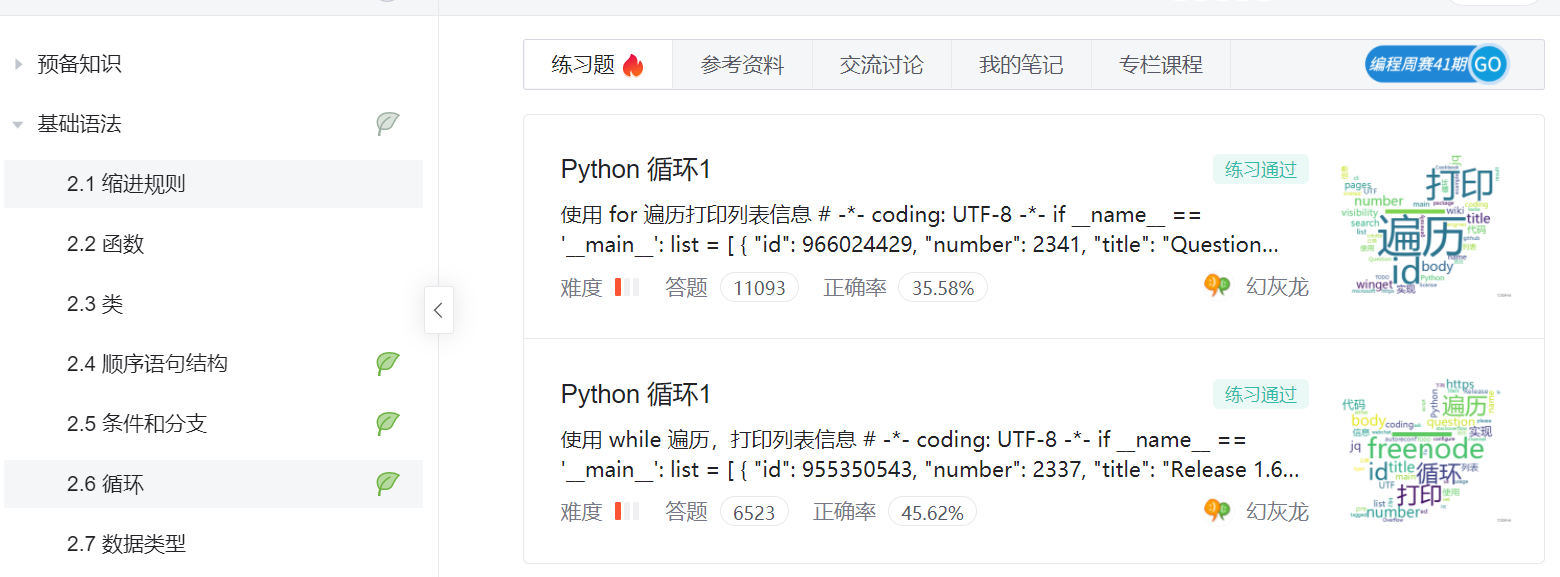Click author avatar in the for 遍历 exercise
Image resolution: width=1560 pixels, height=577 pixels.
coord(1217,287)
